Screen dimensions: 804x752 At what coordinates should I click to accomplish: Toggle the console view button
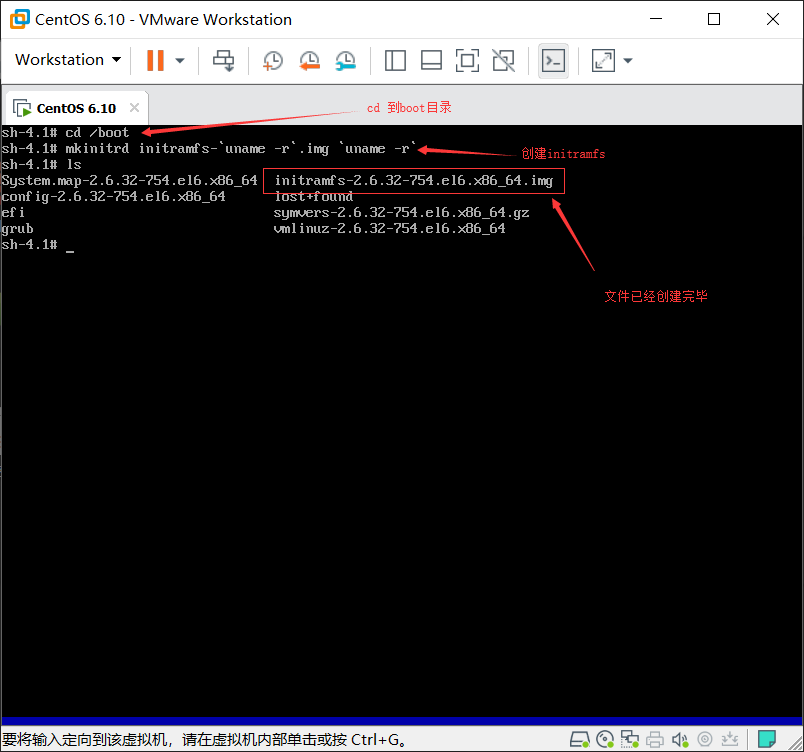click(x=553, y=60)
